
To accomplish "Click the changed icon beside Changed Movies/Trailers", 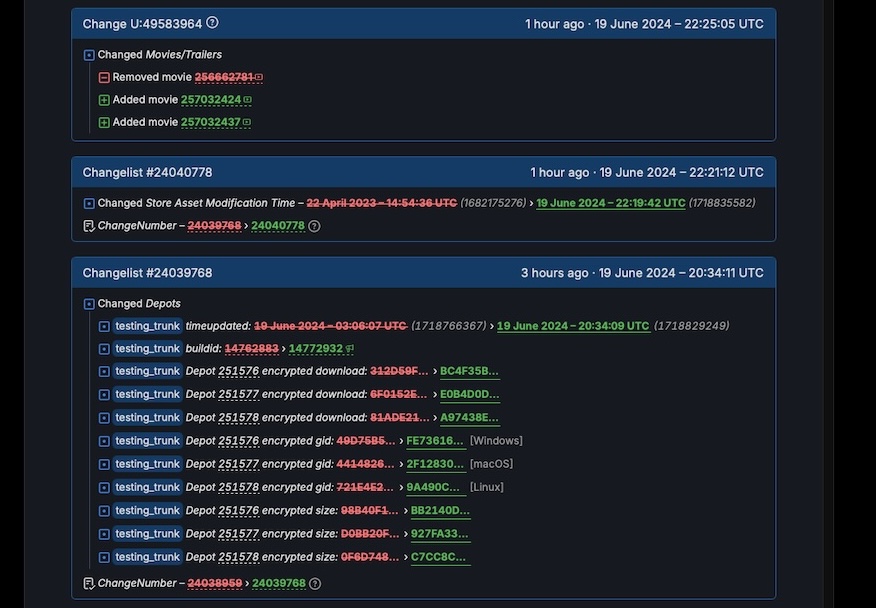I will (x=89, y=55).
